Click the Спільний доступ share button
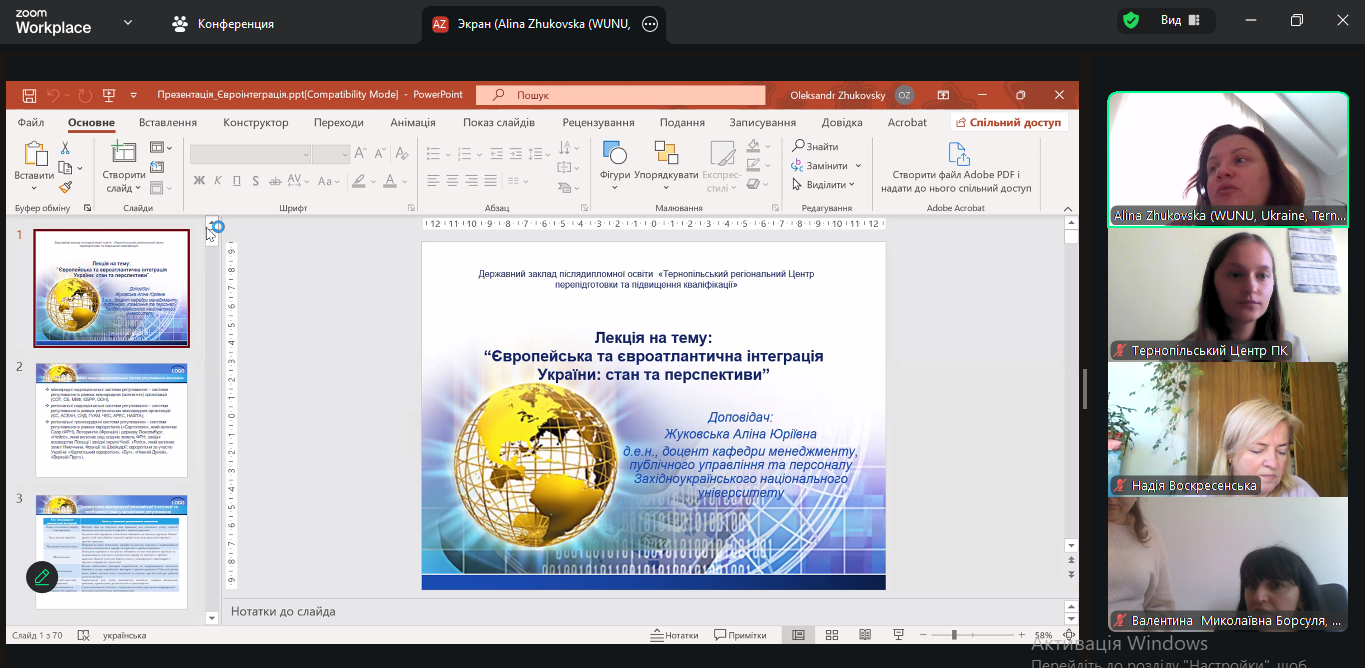 1008,123
